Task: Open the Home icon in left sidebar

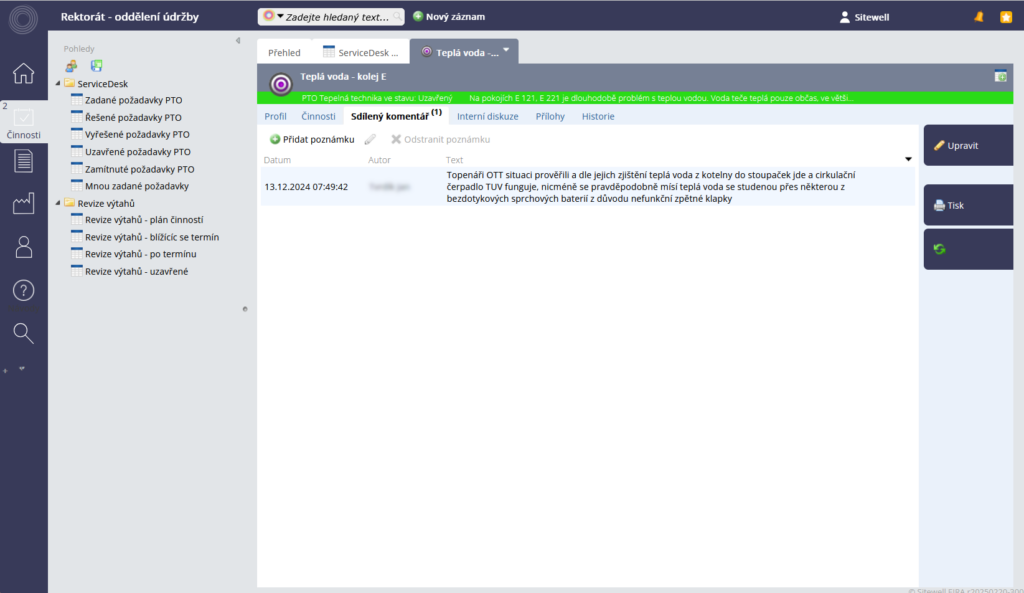Action: click(24, 73)
